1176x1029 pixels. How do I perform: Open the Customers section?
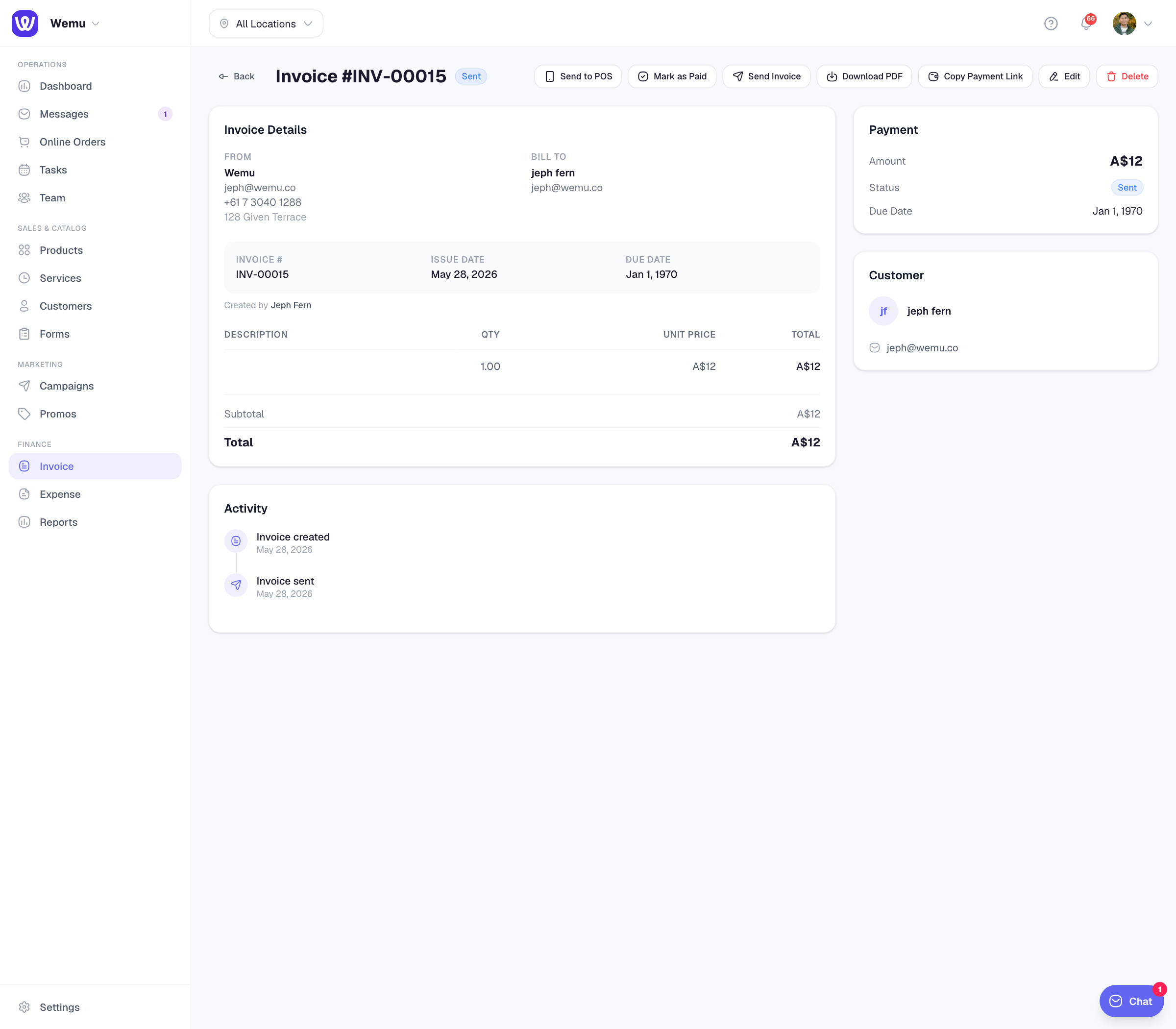click(95, 306)
